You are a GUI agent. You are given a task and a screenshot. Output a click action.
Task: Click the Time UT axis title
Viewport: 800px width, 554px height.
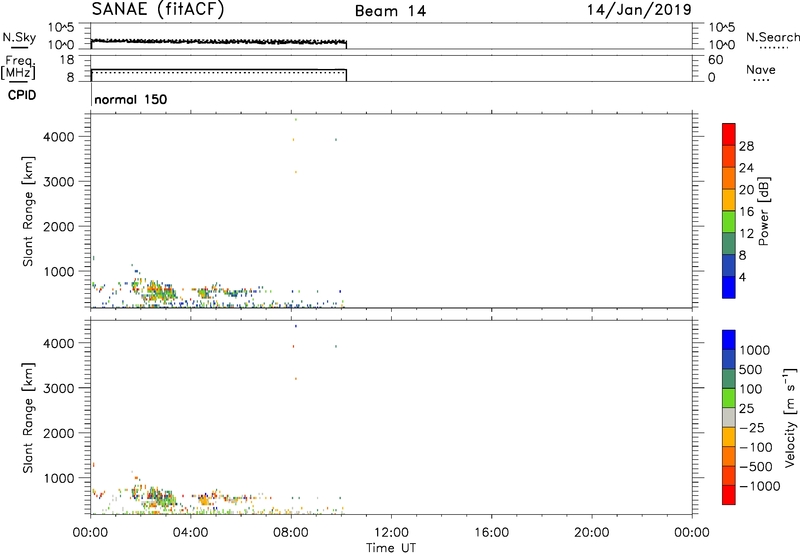point(391,548)
